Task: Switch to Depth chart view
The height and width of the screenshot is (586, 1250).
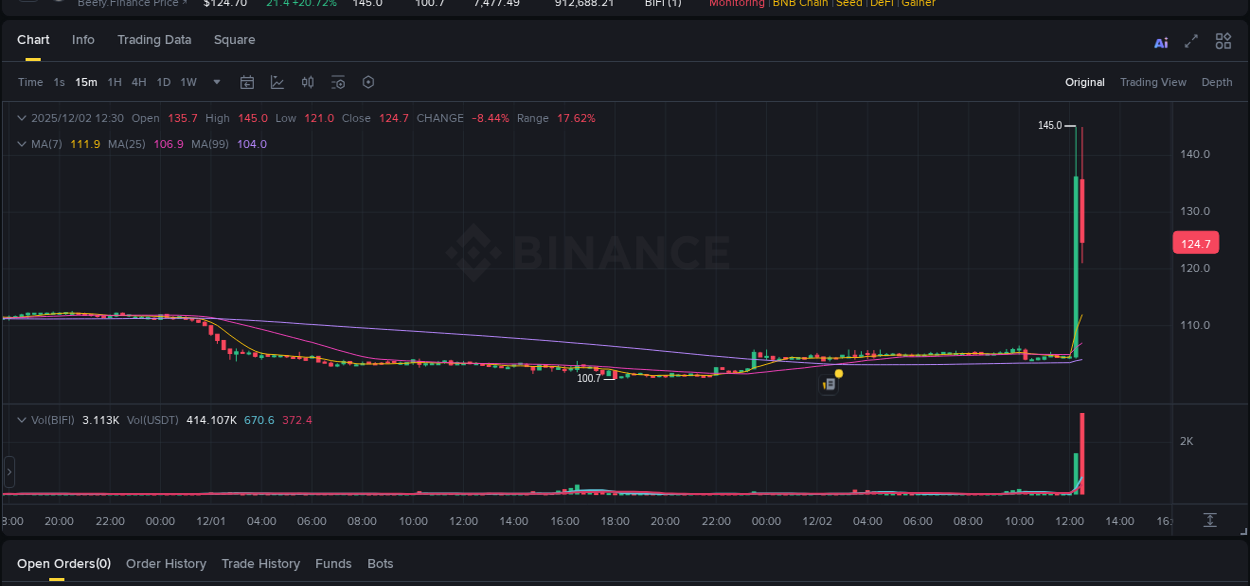Action: (x=1217, y=82)
